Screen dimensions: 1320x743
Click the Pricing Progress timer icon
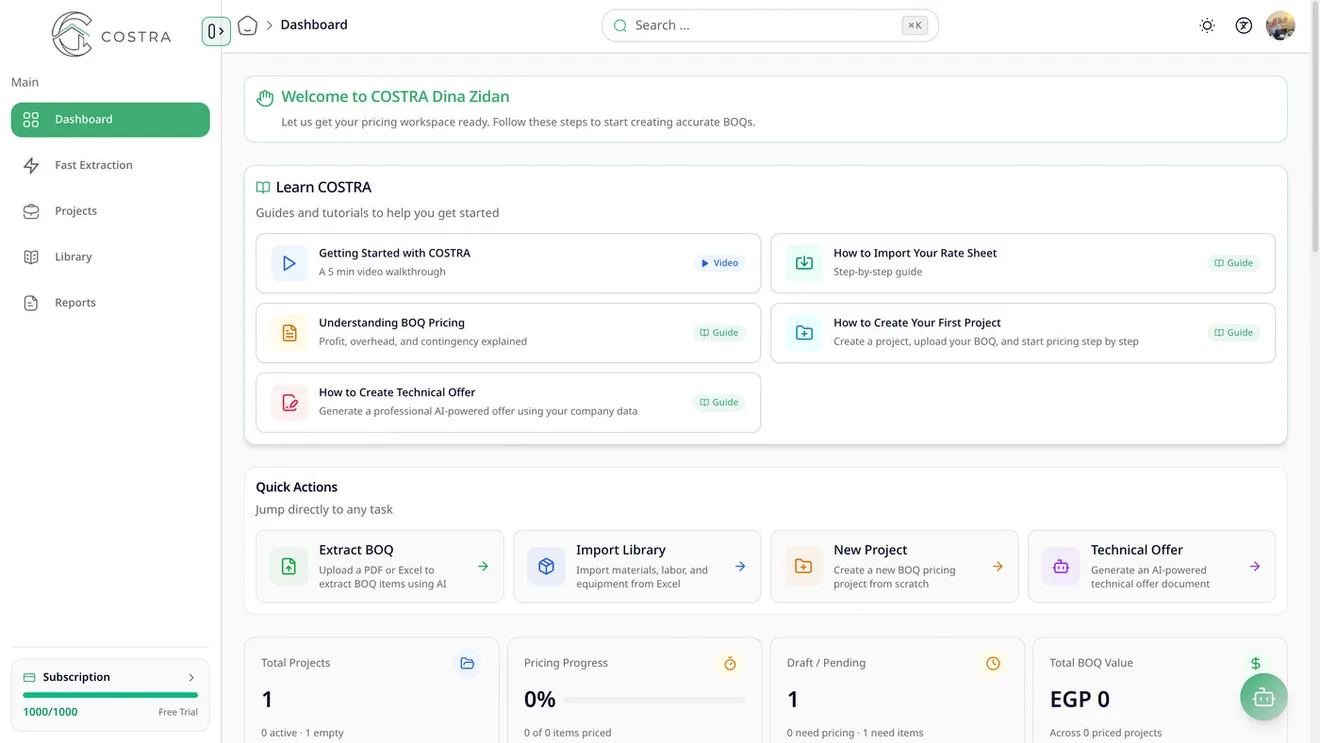730,664
